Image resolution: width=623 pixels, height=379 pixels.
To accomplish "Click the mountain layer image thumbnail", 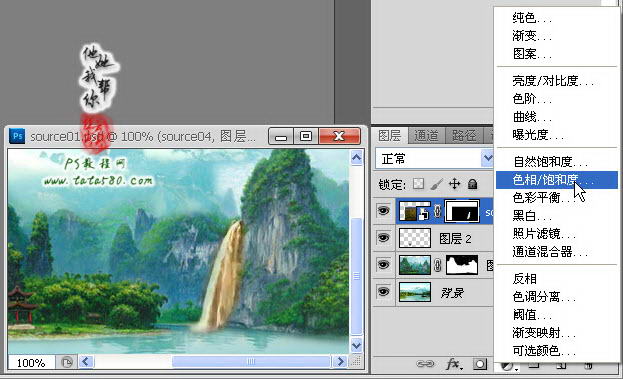I will [414, 265].
